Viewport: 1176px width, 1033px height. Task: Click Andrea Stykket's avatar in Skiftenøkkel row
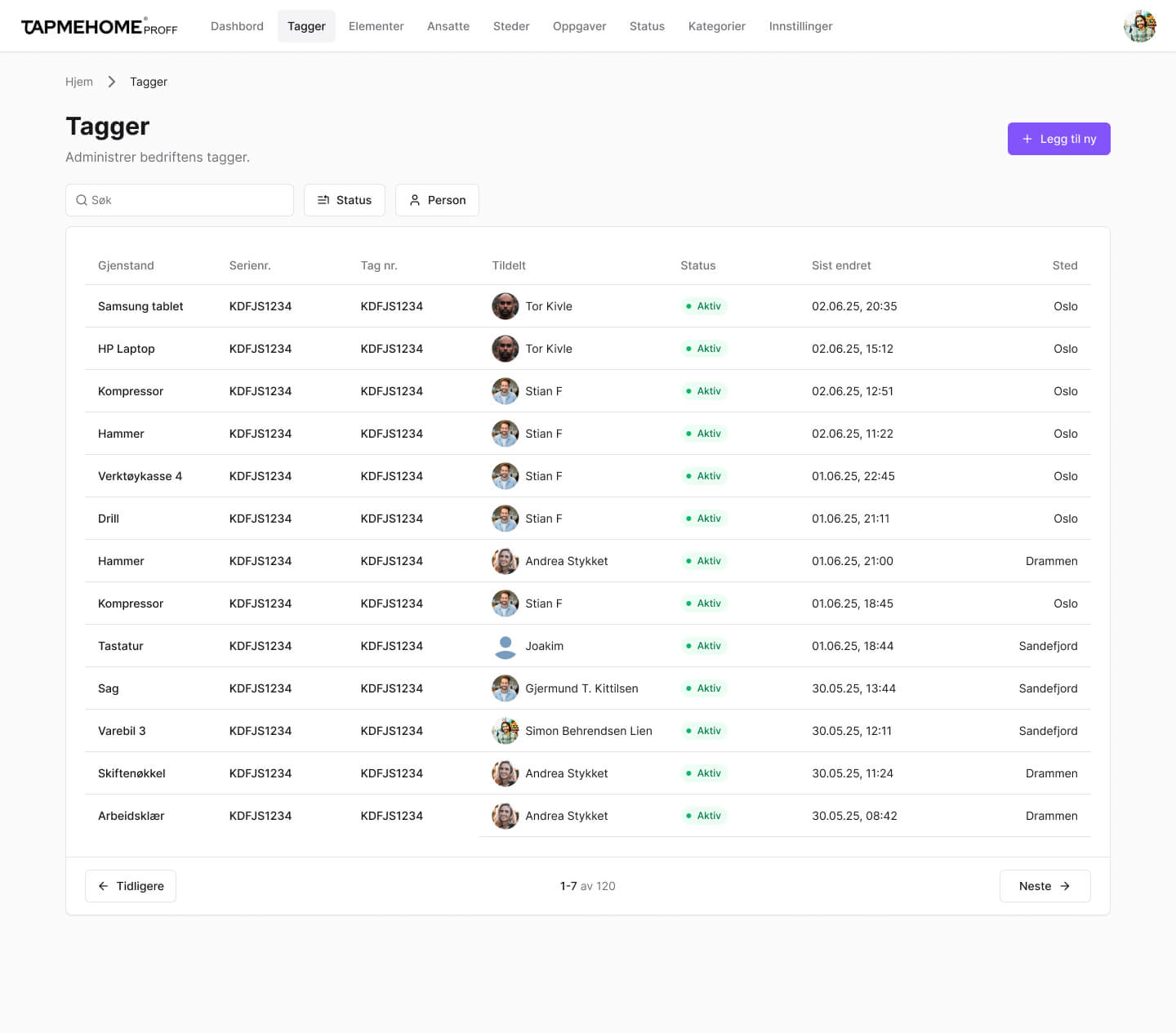(x=505, y=773)
